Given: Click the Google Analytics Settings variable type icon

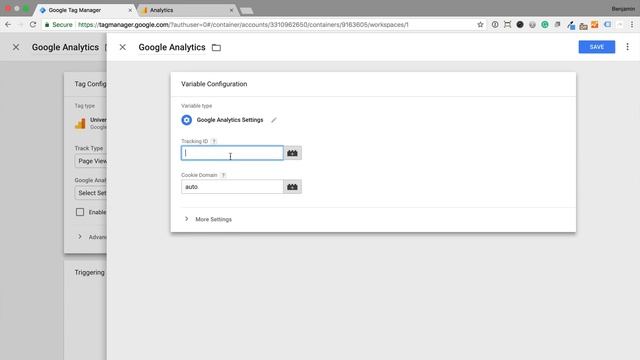Looking at the screenshot, I should tap(187, 120).
